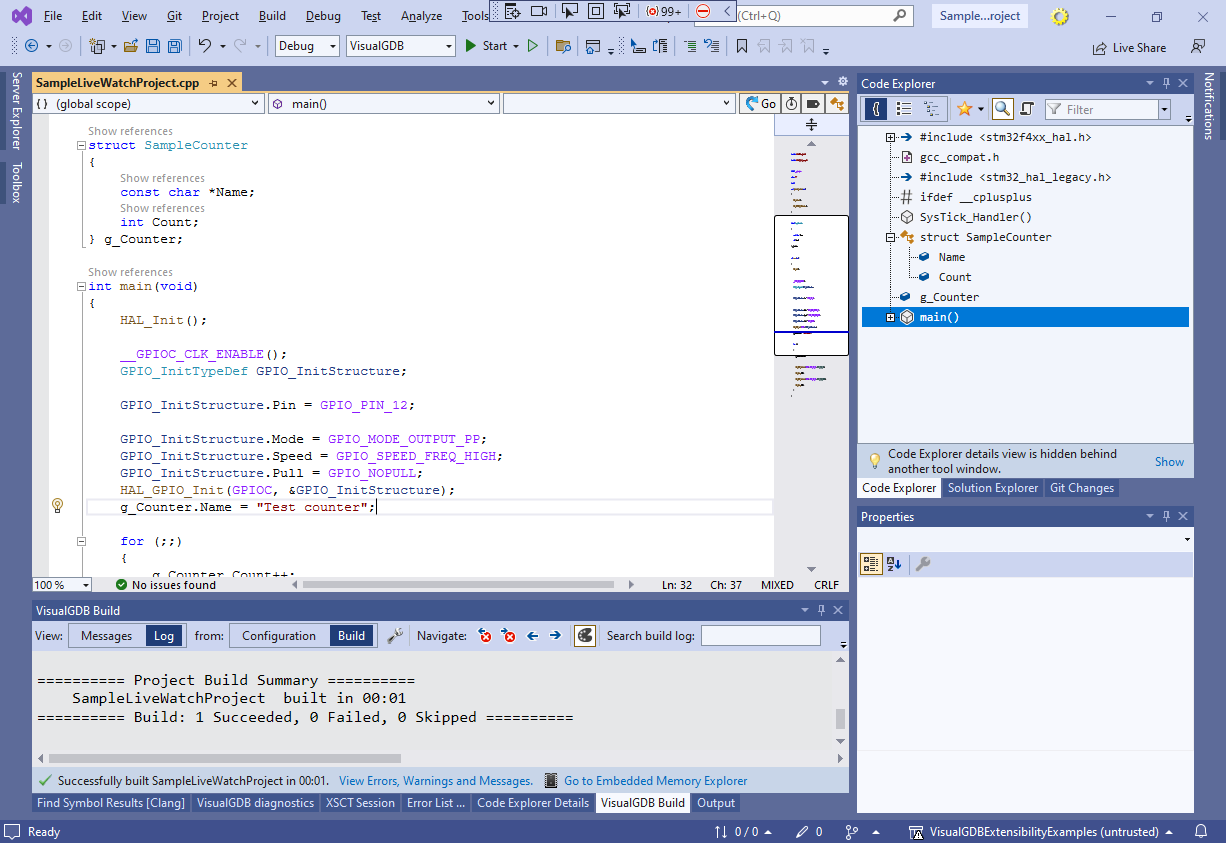
Task: Expand the main() node in Code Explorer
Action: tap(890, 317)
